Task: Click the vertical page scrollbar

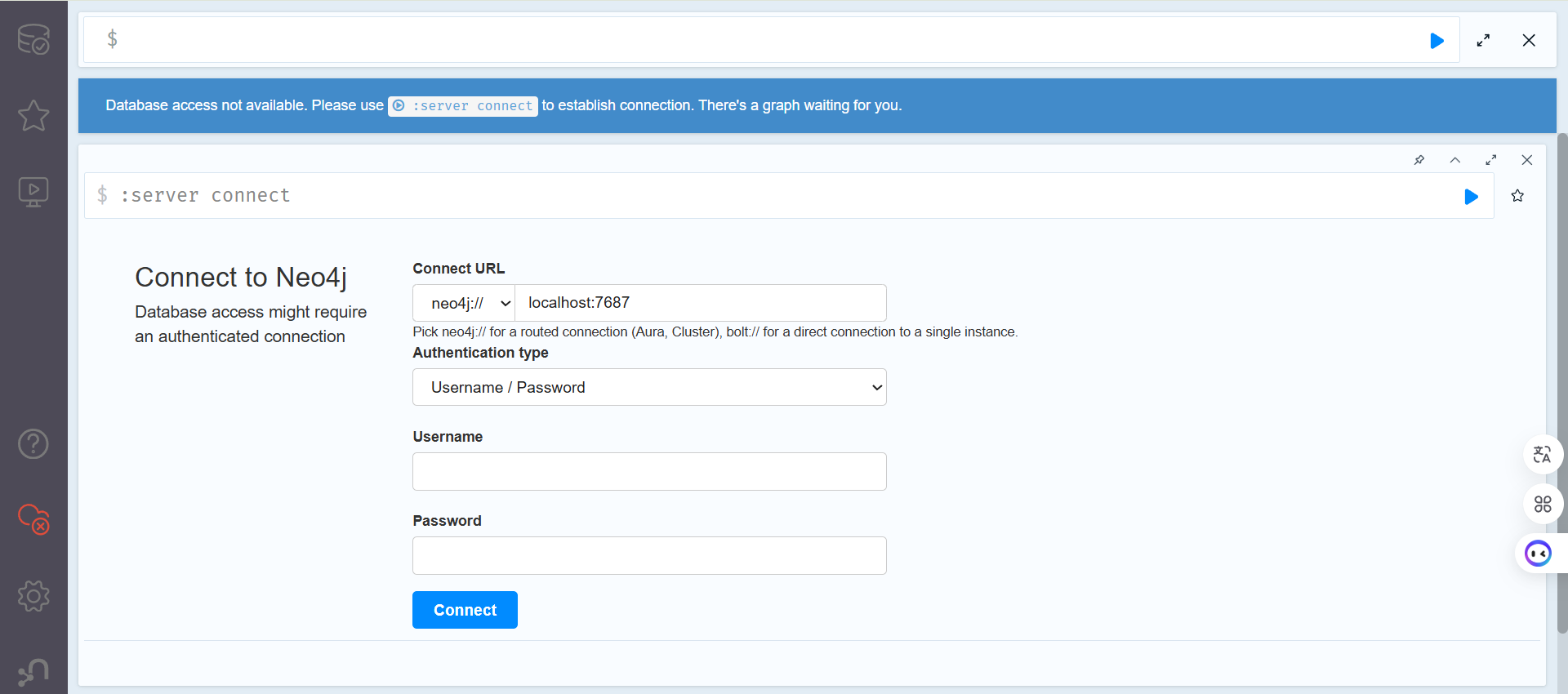Action: [x=1562, y=382]
